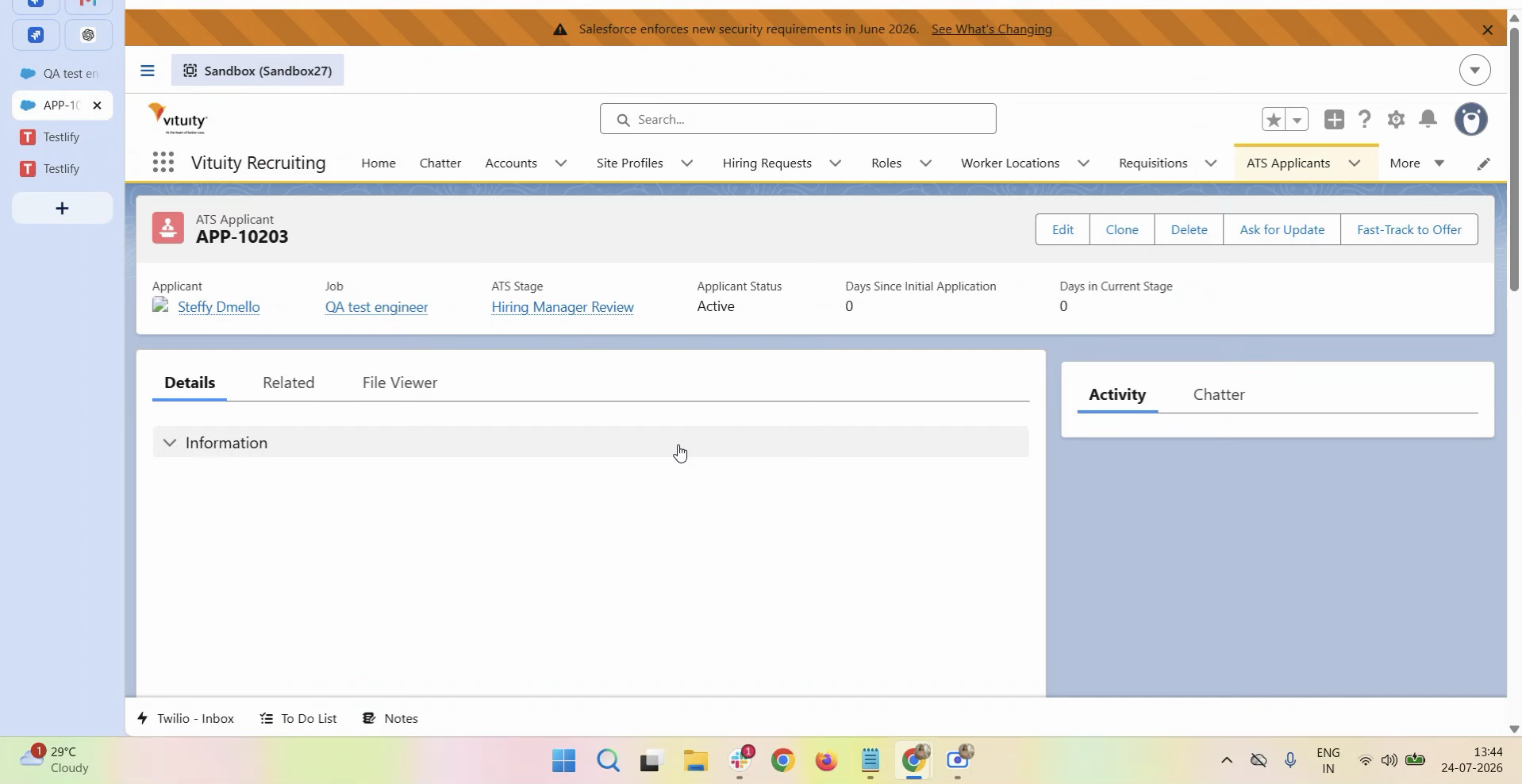The width and height of the screenshot is (1522, 784).
Task: Click the Edit button
Action: 1063,229
